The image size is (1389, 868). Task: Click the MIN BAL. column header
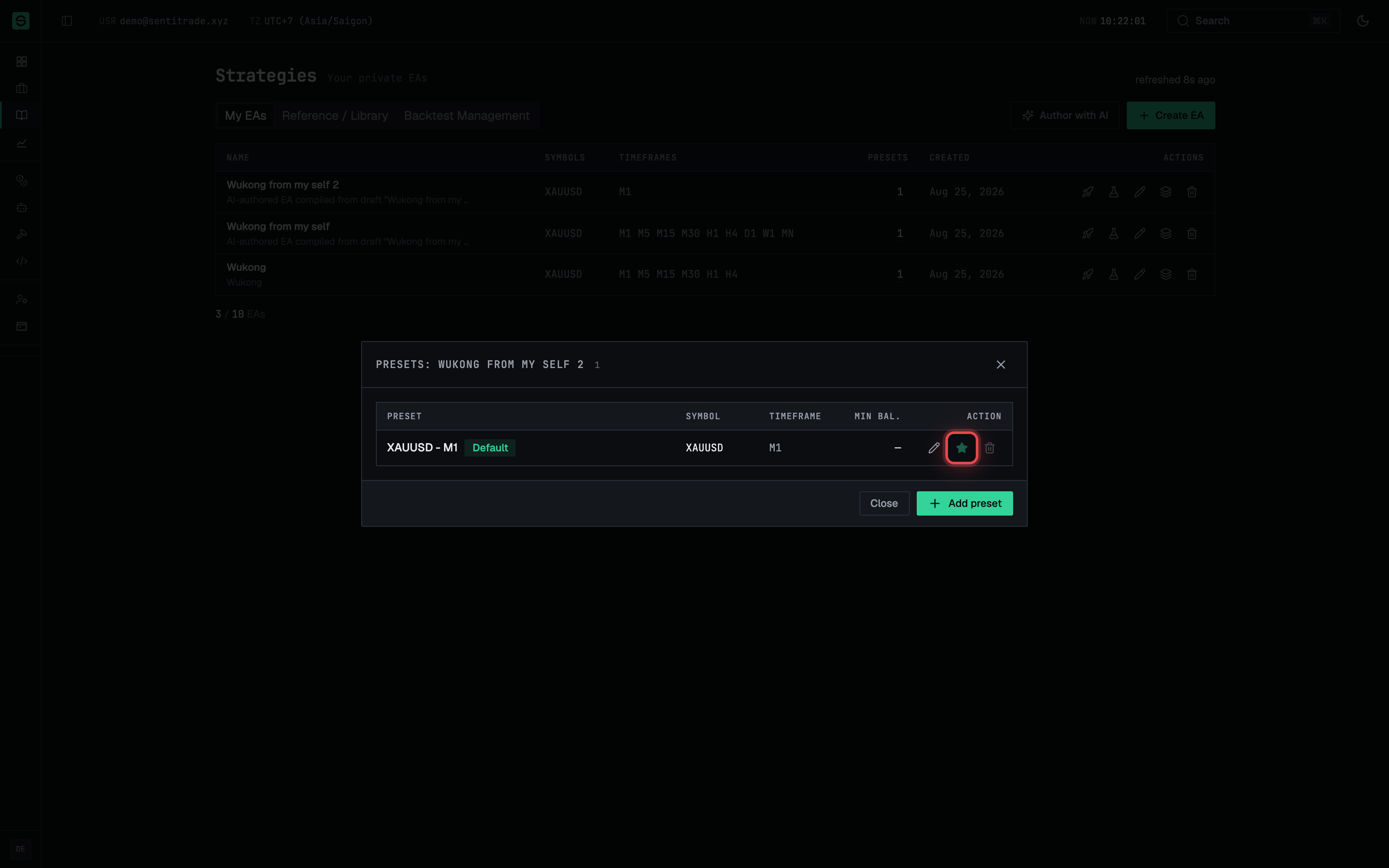click(877, 416)
